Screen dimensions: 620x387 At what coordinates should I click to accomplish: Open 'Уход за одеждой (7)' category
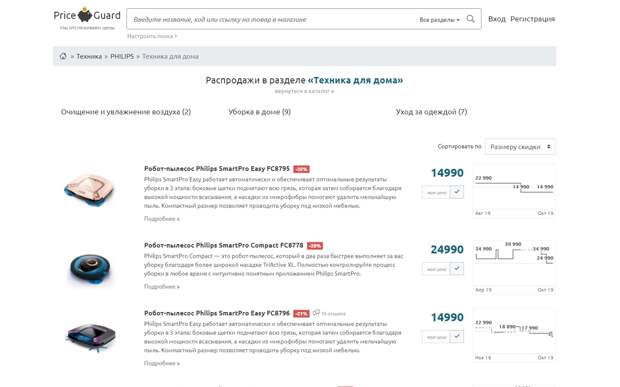(431, 112)
